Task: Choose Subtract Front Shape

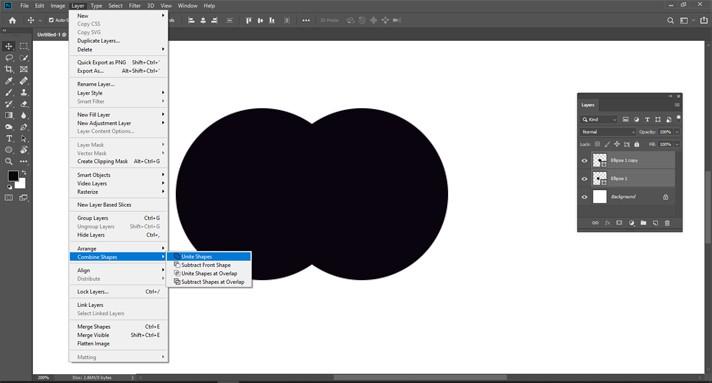Action: click(209, 265)
